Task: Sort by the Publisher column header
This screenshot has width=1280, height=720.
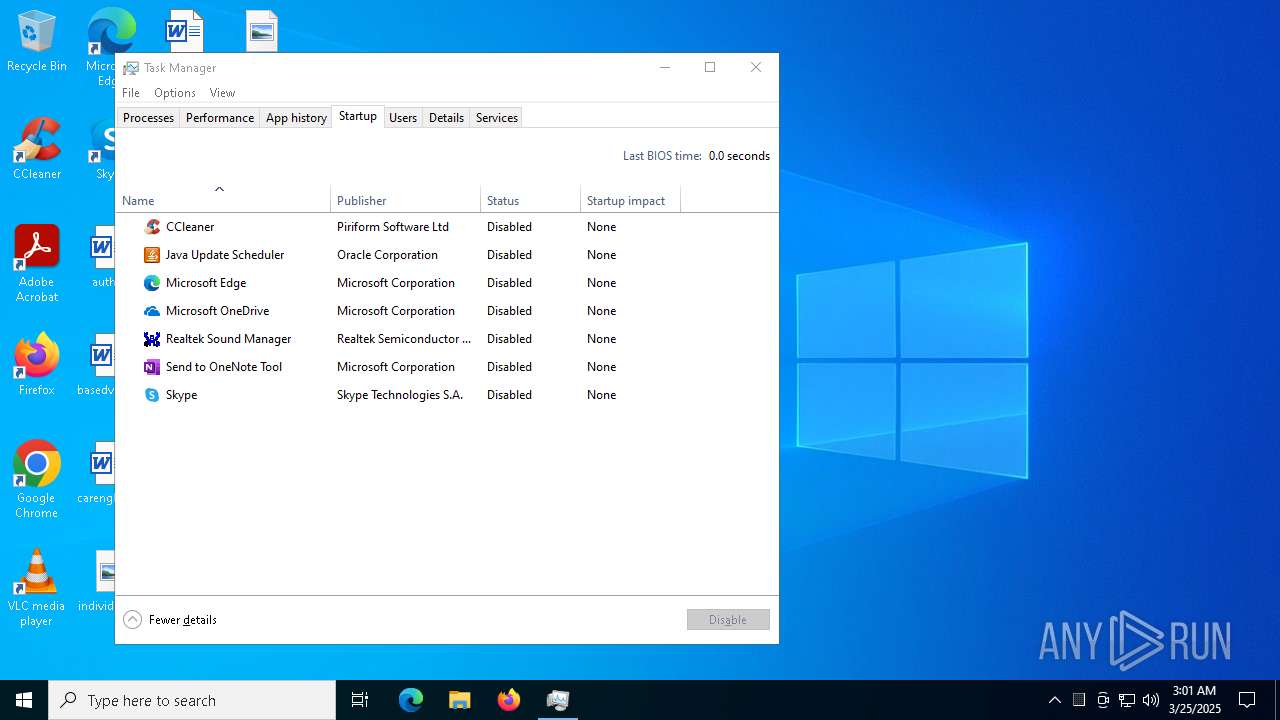Action: point(405,199)
